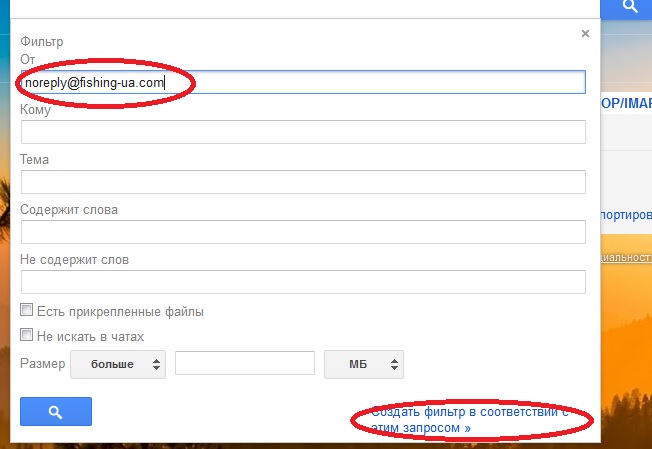
Task: Focus the size value field next to 'больше'
Action: click(245, 364)
